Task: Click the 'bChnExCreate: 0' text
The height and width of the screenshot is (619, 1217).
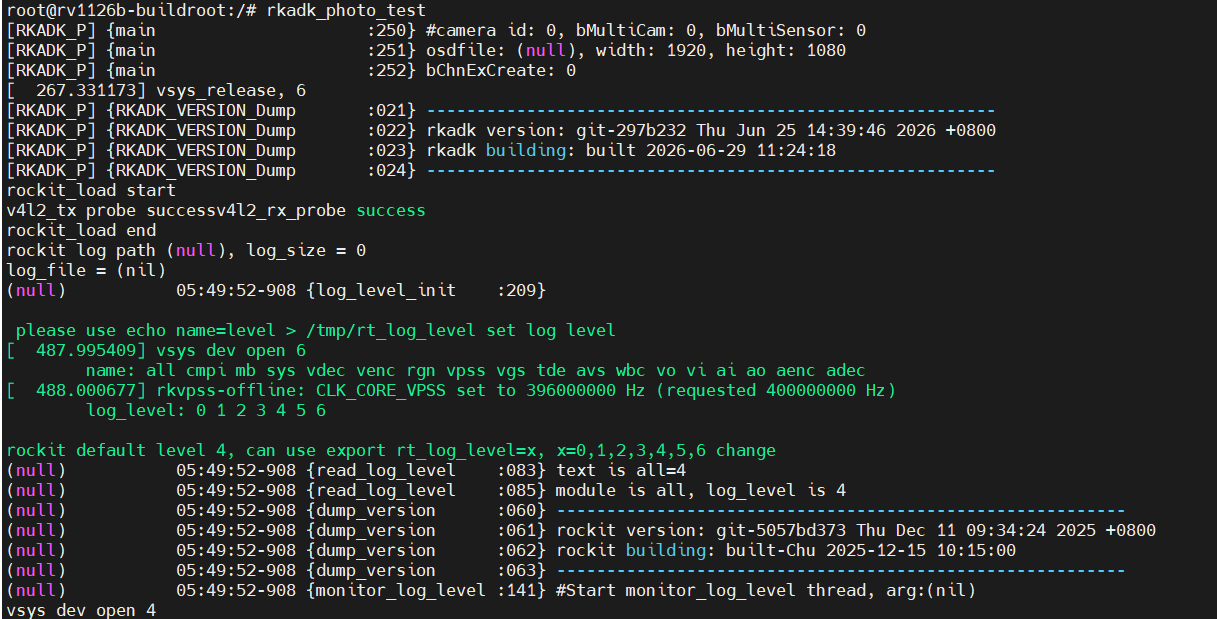Action: [501, 70]
